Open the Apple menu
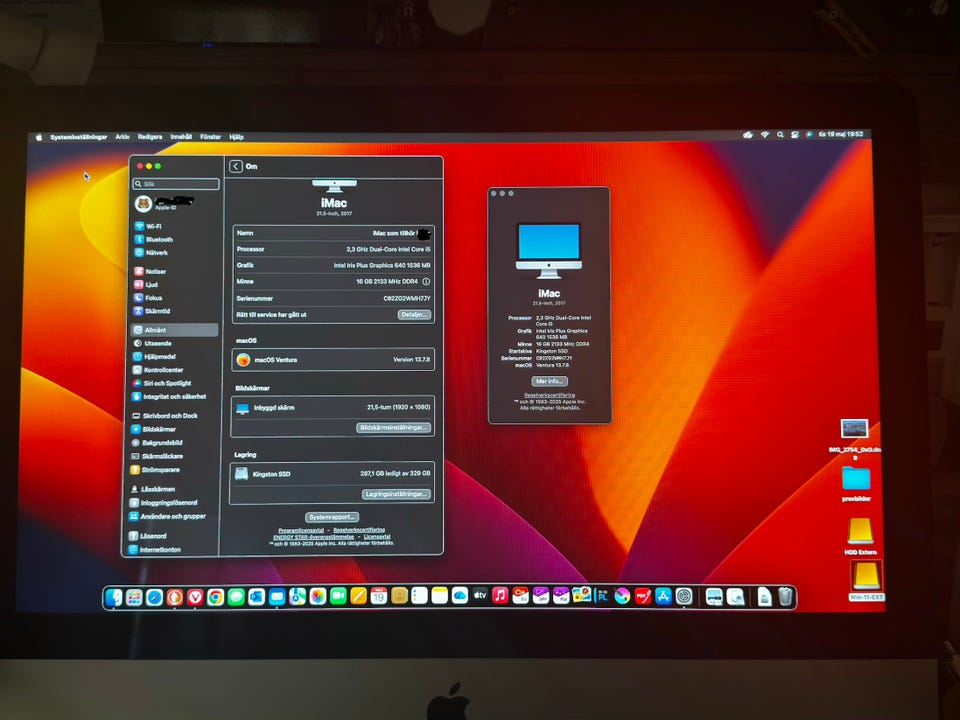The image size is (960, 720). pyautogui.click(x=39, y=137)
